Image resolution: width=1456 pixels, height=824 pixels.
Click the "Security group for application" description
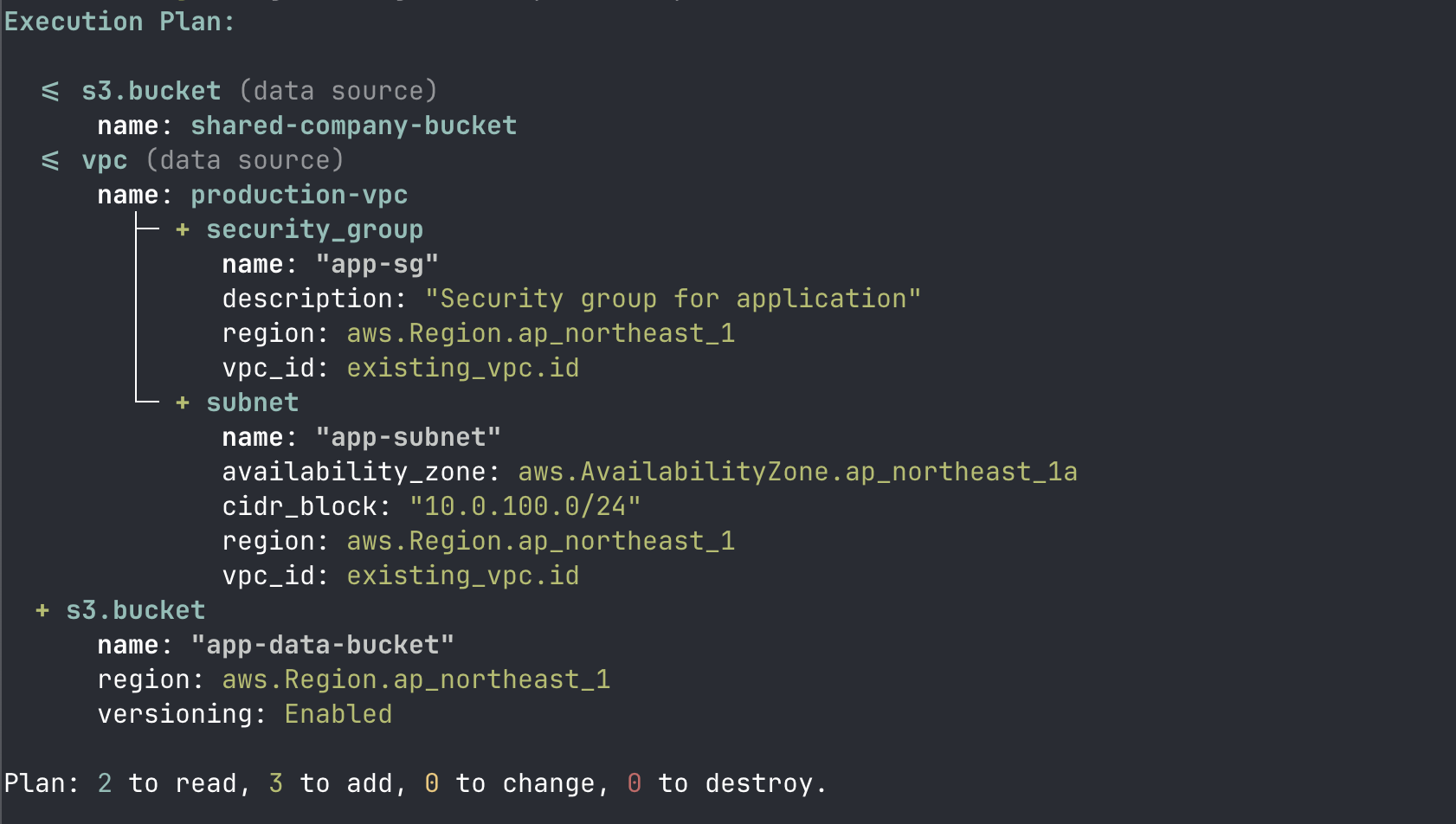pos(673,299)
